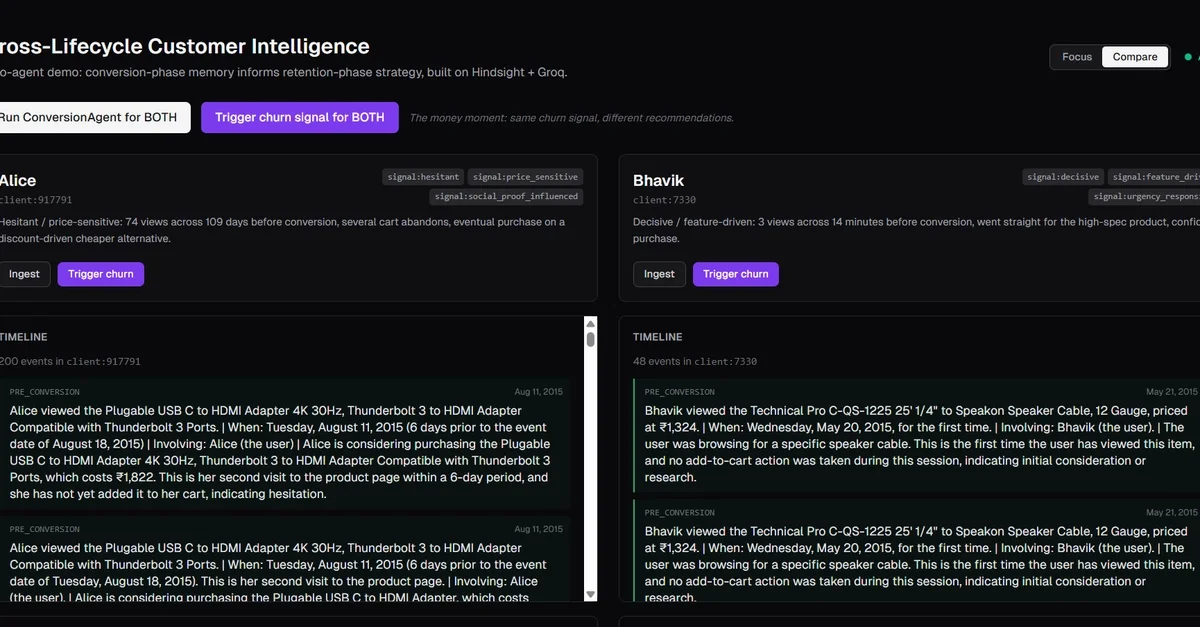Click the Bhavik client name heading
This screenshot has height=627, width=1200.
coord(658,181)
